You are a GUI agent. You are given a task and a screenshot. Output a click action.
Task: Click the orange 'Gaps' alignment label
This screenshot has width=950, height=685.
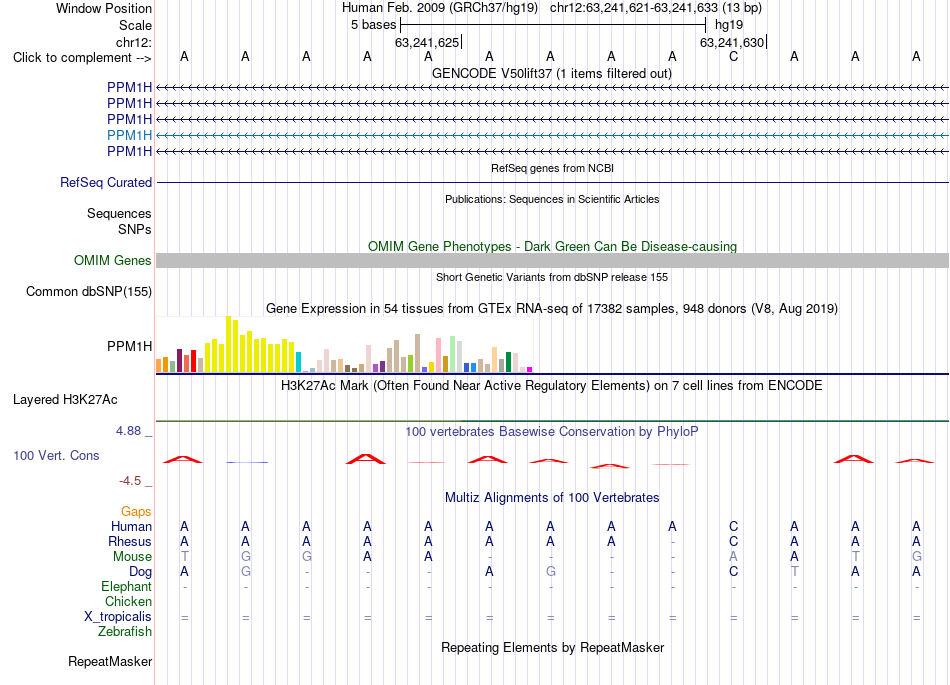coord(136,512)
